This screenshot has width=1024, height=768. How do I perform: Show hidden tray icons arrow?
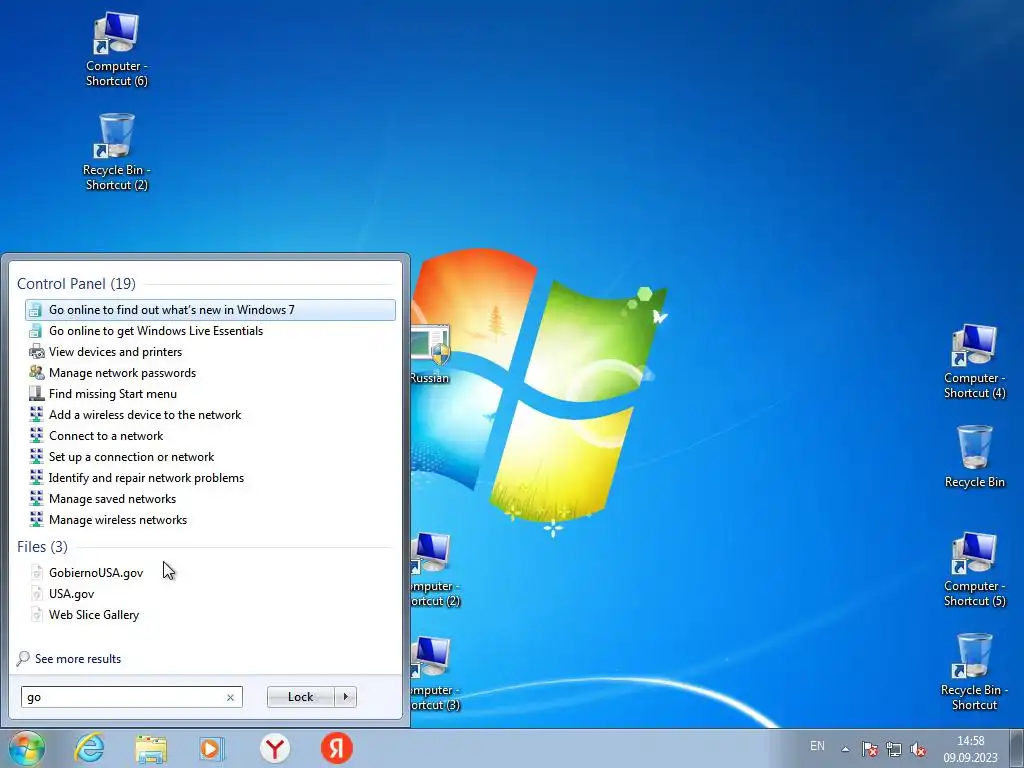click(845, 749)
